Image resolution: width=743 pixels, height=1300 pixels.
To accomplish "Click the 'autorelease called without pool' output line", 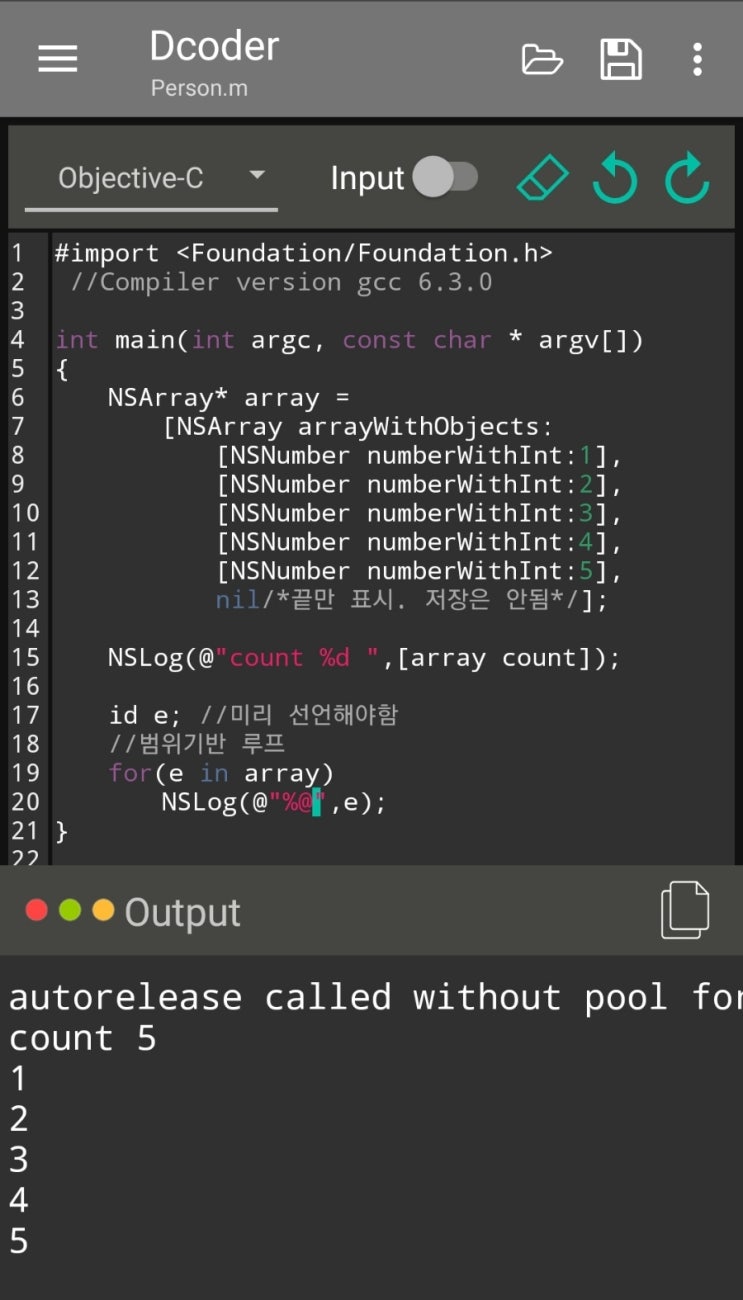I will point(371,997).
